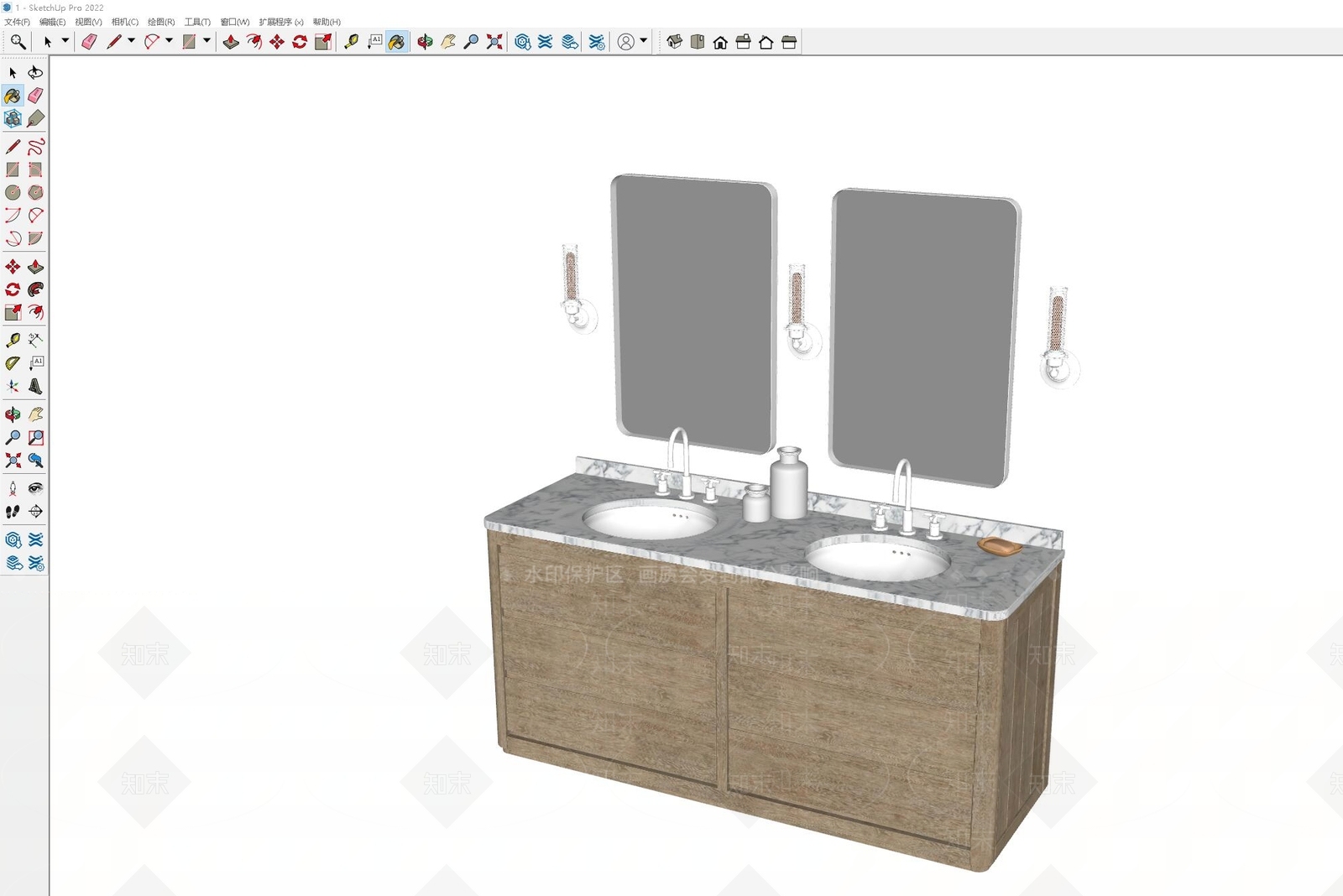Screen dimensions: 1343x896
Task: Select the Push/Pull tool in left toolbar
Action: pos(35,267)
